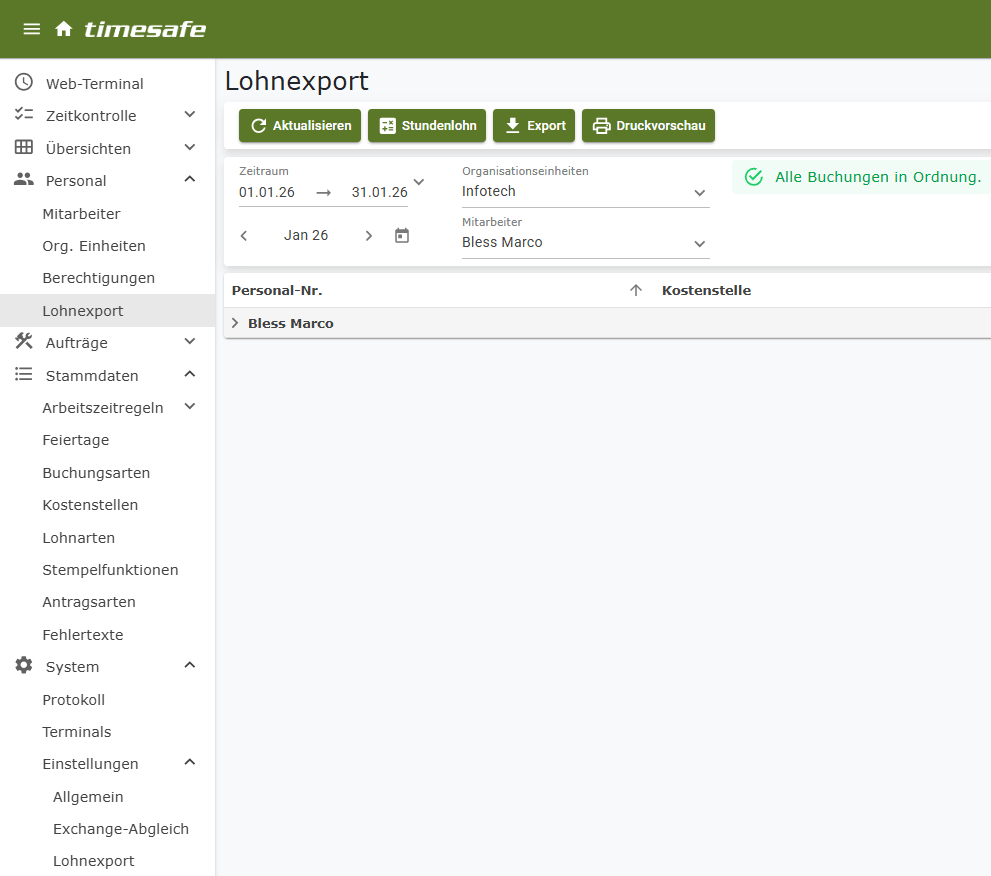Navigate to Kostenstellen in sidebar
Image resolution: width=991 pixels, height=876 pixels.
(x=90, y=505)
